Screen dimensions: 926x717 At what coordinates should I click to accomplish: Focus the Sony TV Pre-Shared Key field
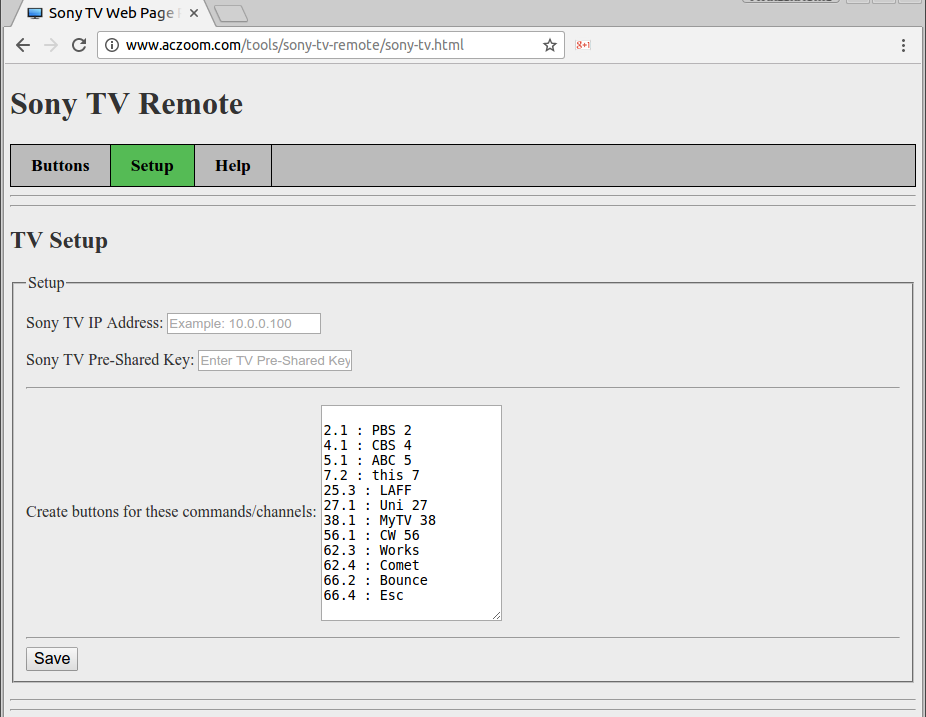pyautogui.click(x=275, y=360)
